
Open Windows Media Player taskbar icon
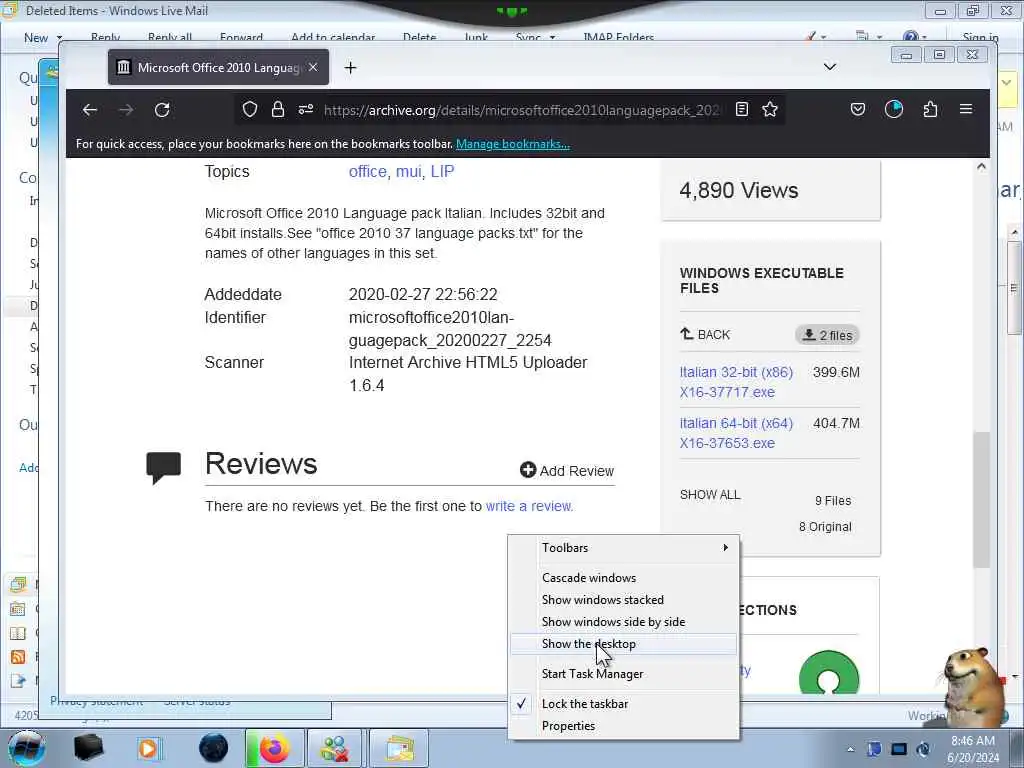148,748
